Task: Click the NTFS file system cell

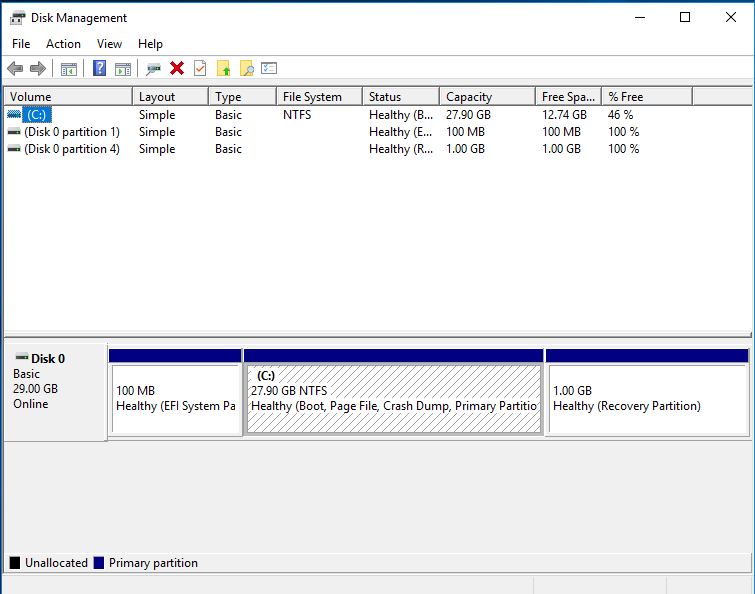Action: [x=297, y=115]
